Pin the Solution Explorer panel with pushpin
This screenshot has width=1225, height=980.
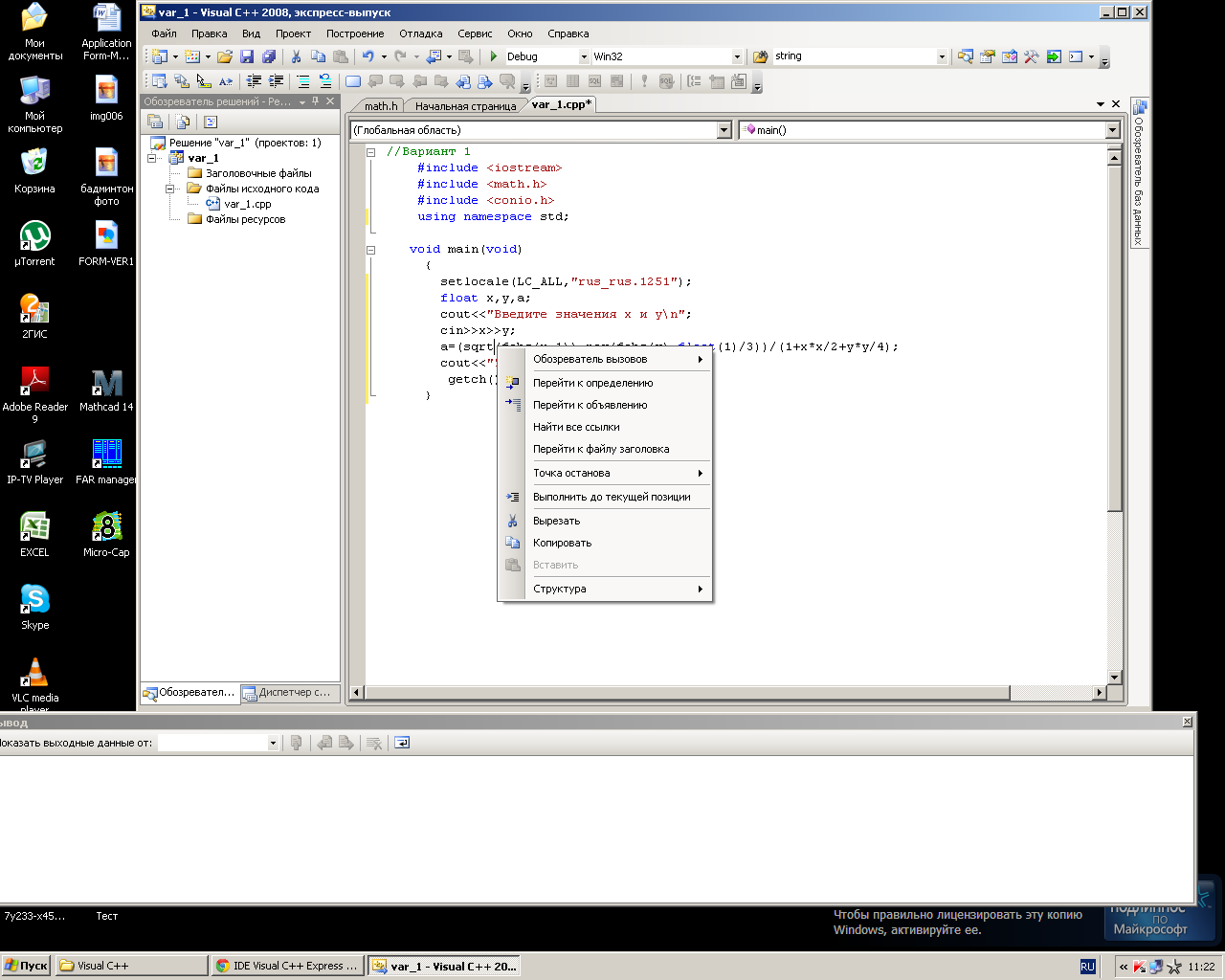click(x=316, y=101)
